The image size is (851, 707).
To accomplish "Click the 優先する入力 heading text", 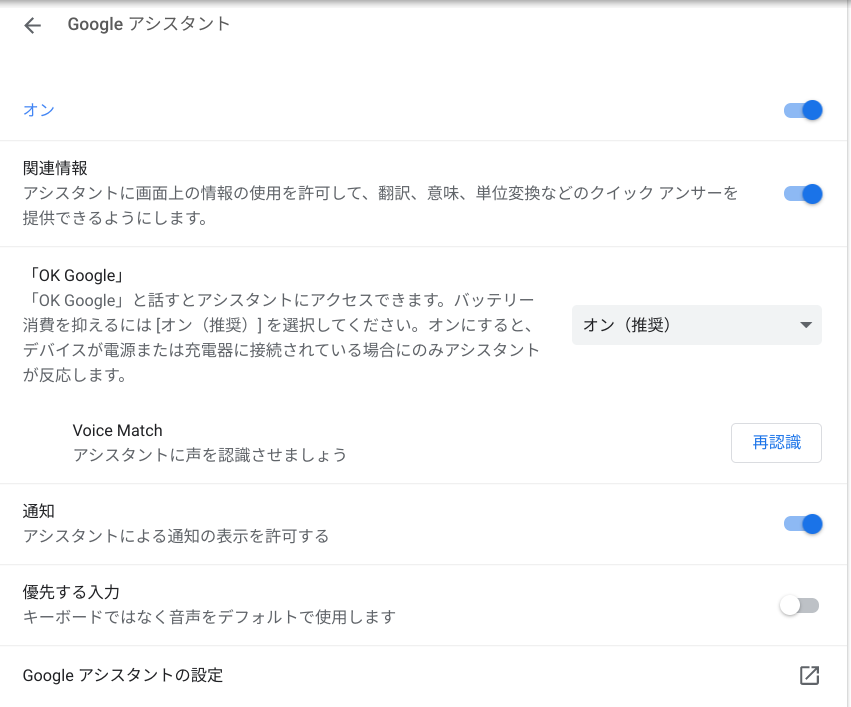I will [71, 592].
